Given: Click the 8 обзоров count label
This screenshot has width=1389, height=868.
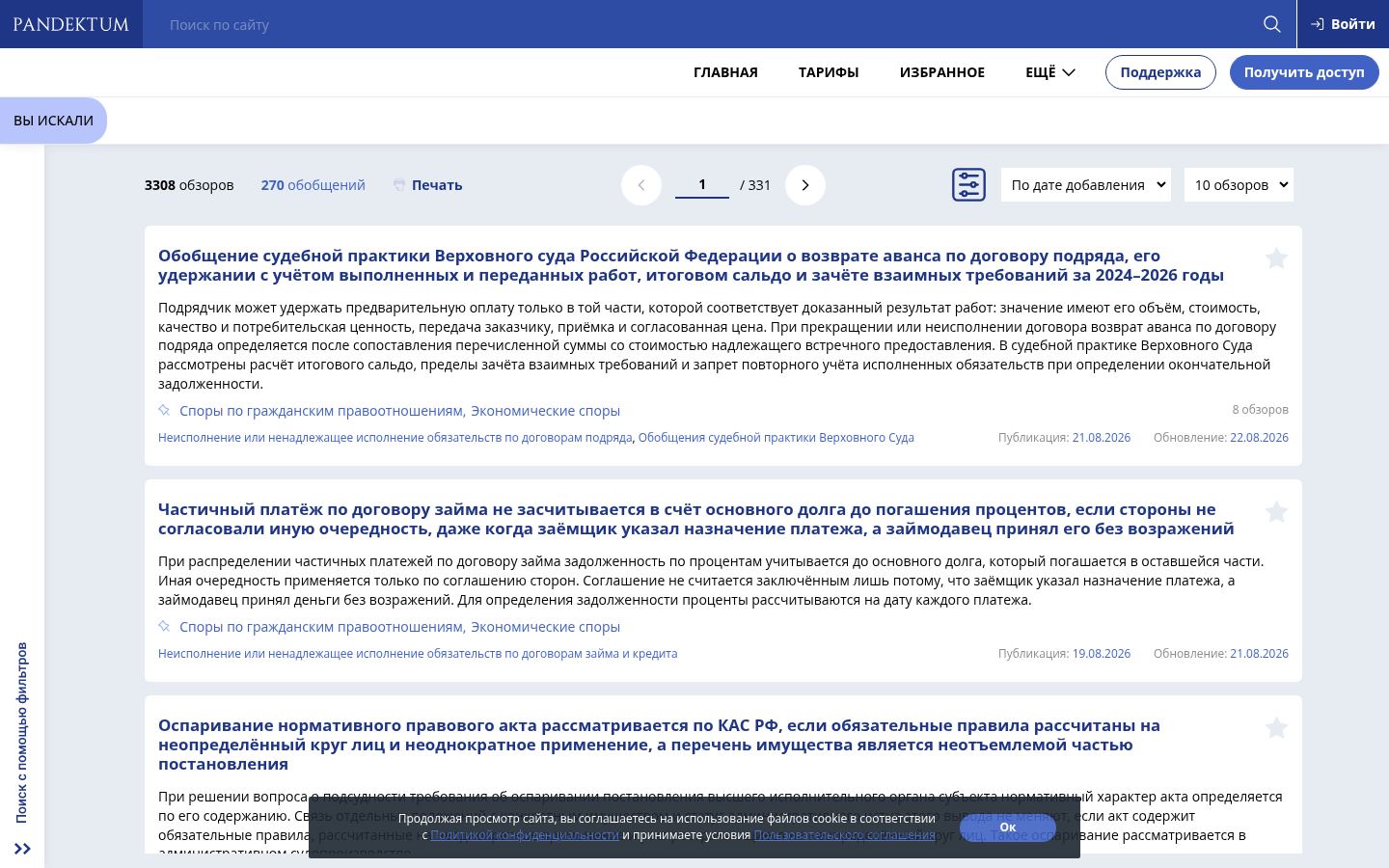Looking at the screenshot, I should (1260, 410).
